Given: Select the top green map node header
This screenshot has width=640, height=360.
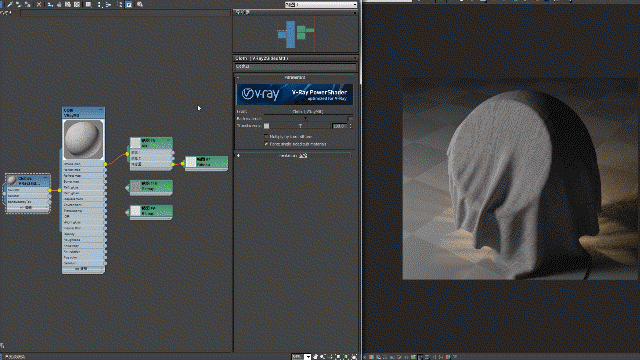Looking at the screenshot, I should tap(151, 143).
